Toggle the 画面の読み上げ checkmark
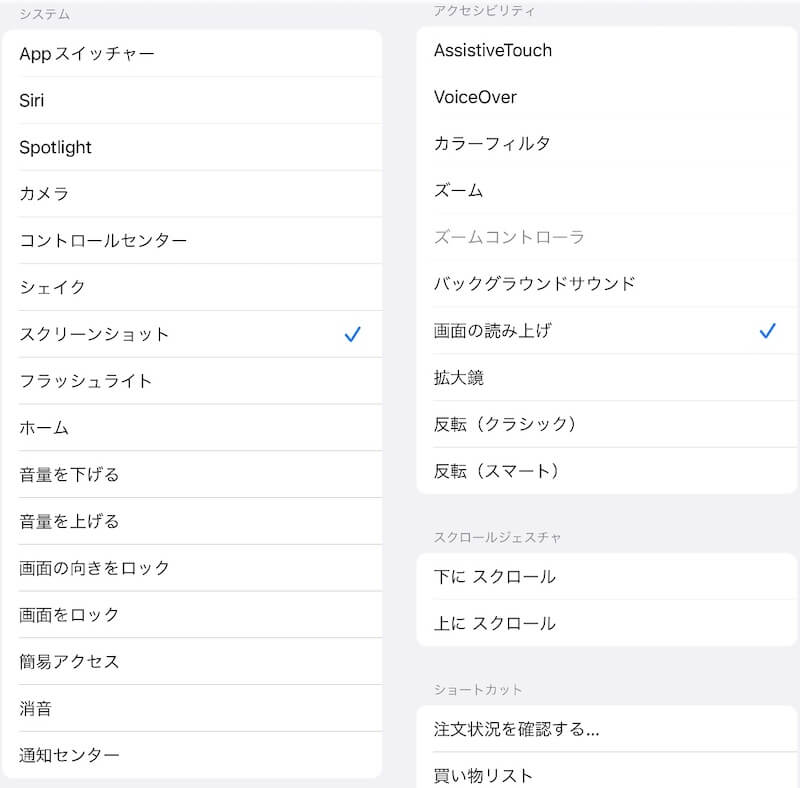This screenshot has width=800, height=788. point(767,331)
